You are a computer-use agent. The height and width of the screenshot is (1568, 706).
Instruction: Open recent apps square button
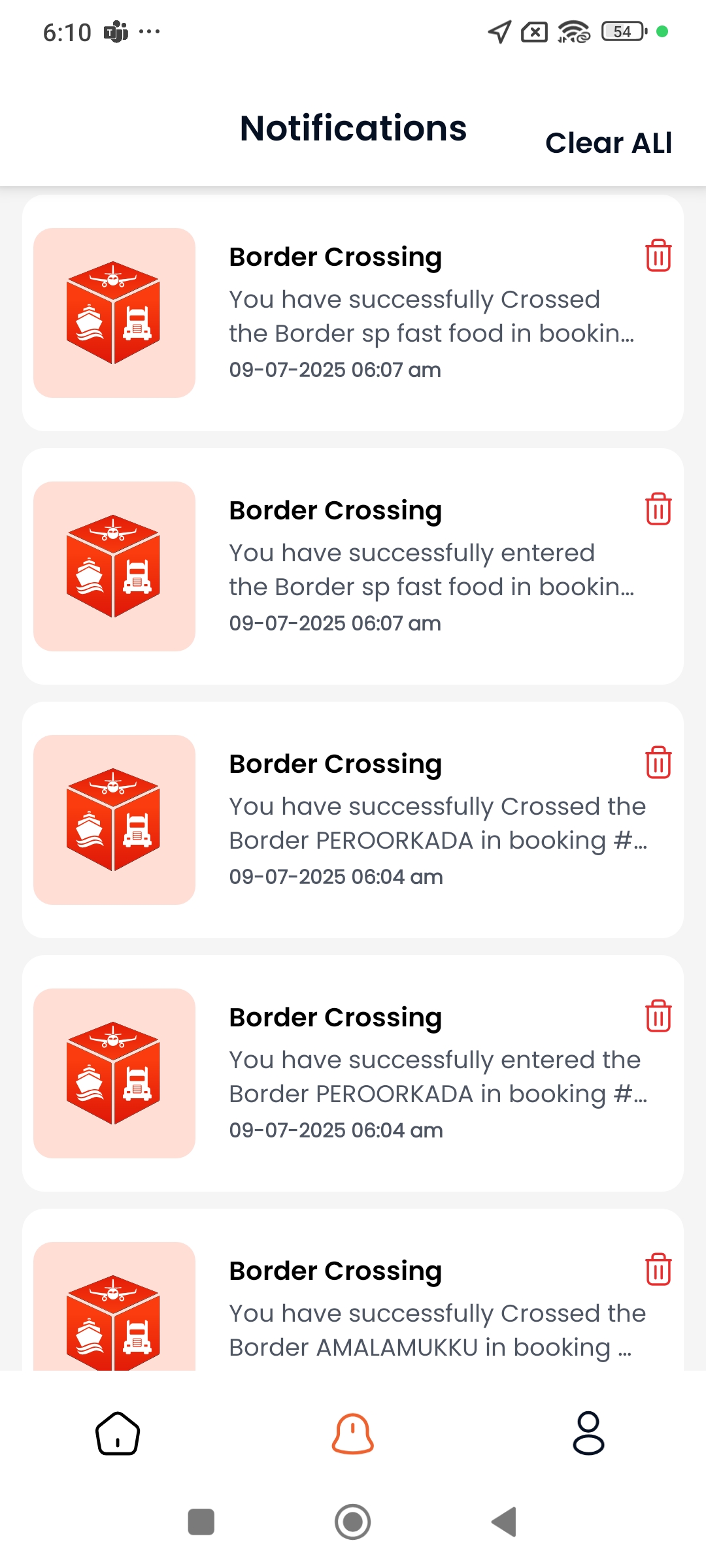coord(201,1522)
